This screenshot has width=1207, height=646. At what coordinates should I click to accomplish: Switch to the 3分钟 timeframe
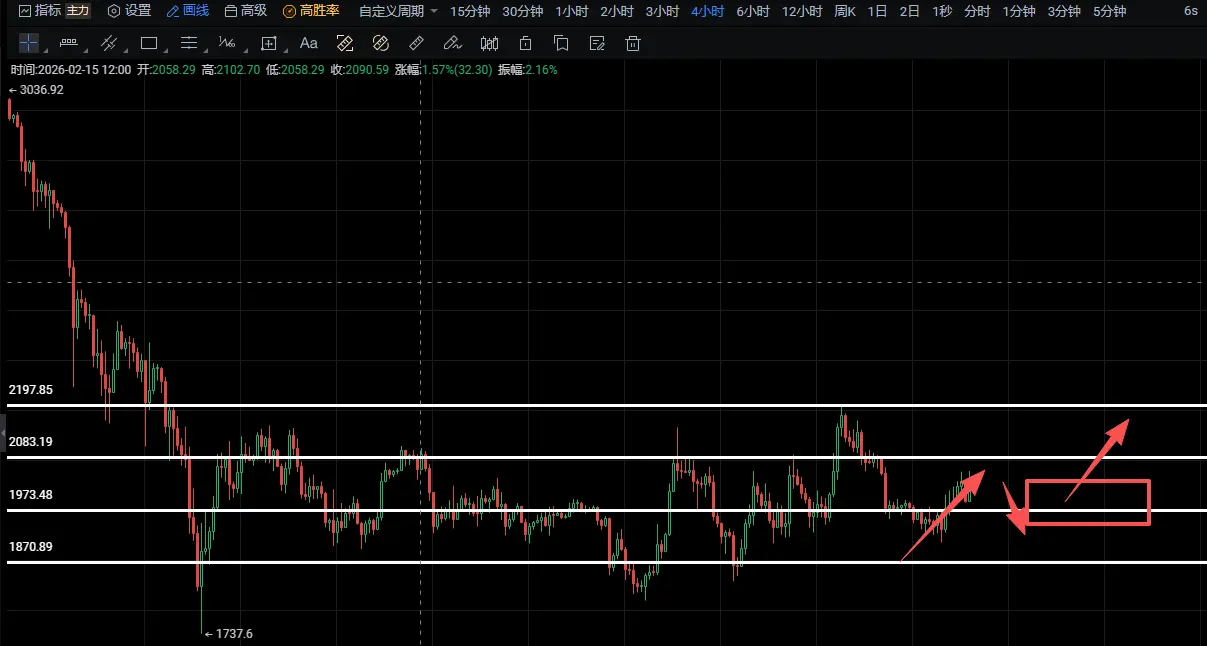click(1064, 11)
